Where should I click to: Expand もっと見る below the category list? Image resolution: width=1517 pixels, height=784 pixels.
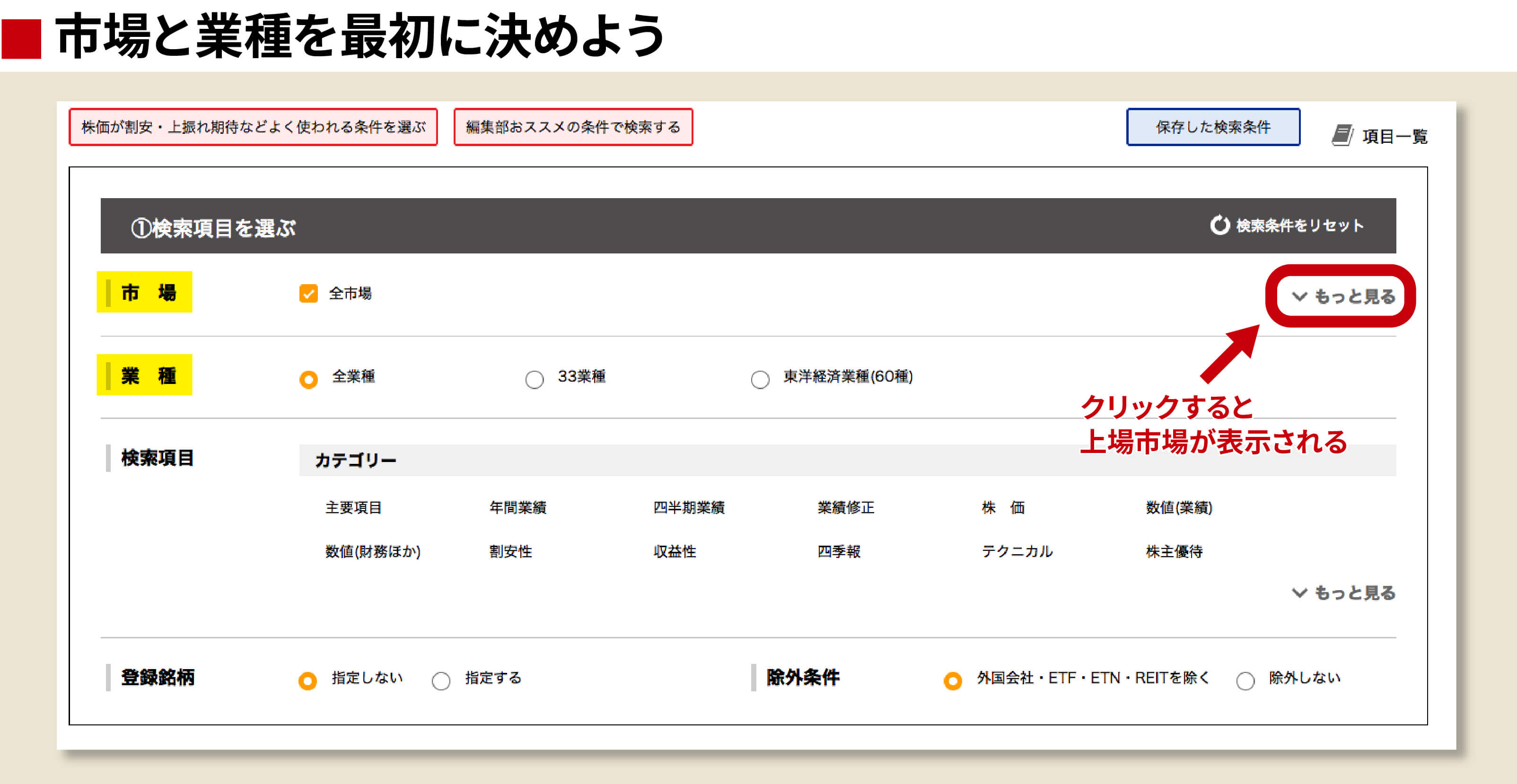[1343, 592]
